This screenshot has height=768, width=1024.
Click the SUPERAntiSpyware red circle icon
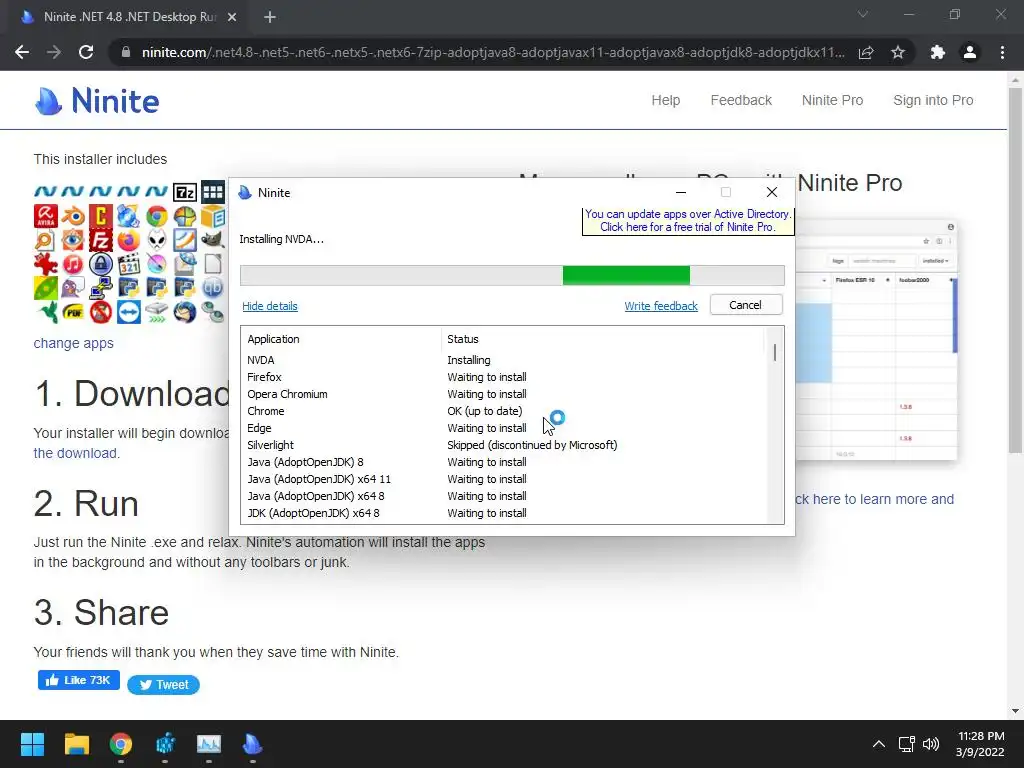tap(101, 312)
